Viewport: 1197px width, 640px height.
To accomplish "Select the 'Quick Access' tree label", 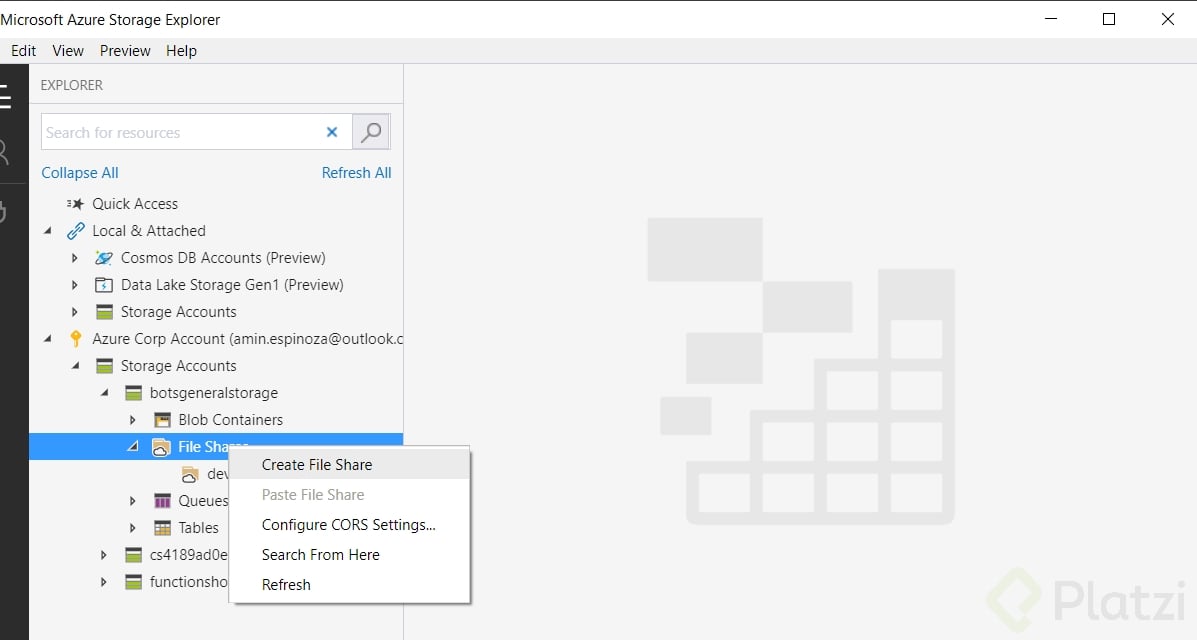I will [135, 204].
